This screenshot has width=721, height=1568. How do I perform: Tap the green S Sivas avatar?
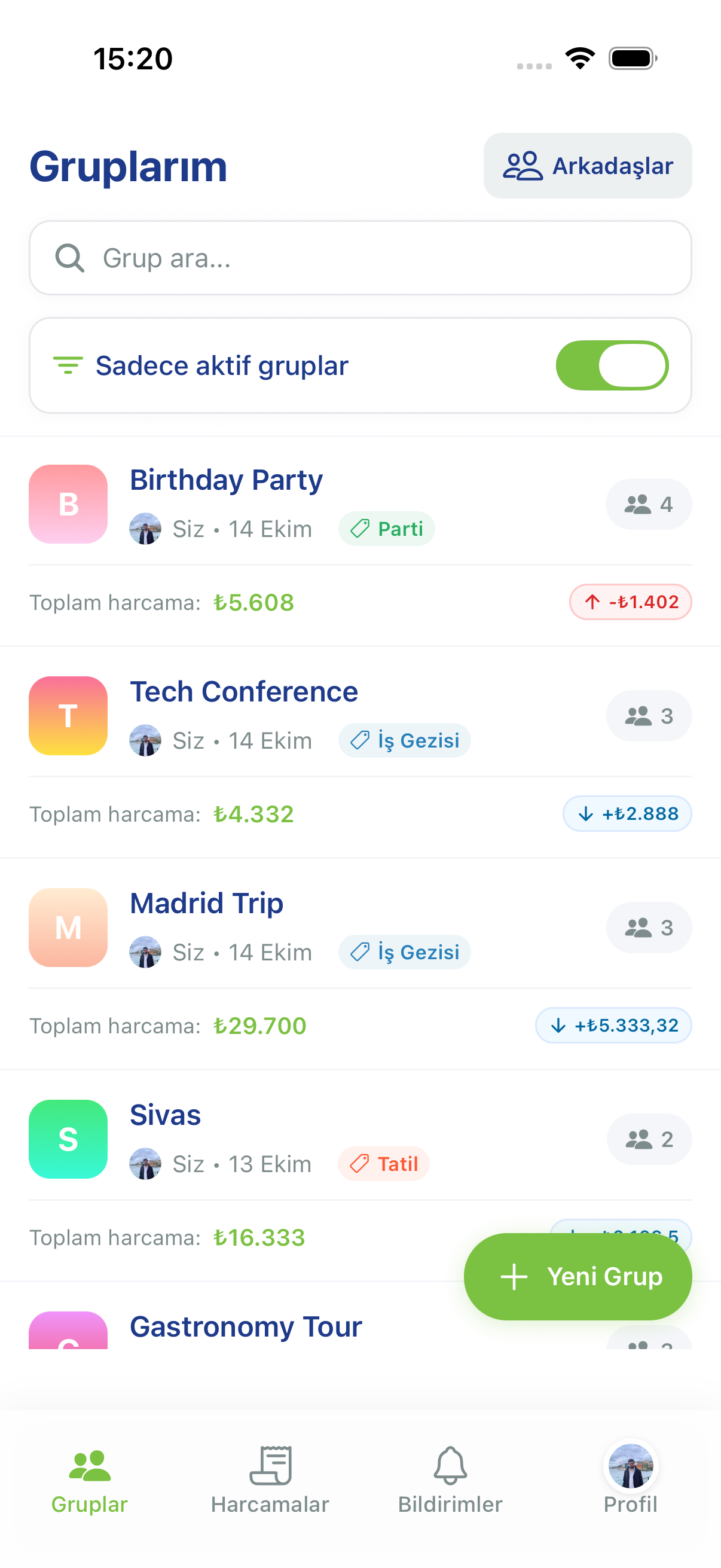pos(68,1139)
